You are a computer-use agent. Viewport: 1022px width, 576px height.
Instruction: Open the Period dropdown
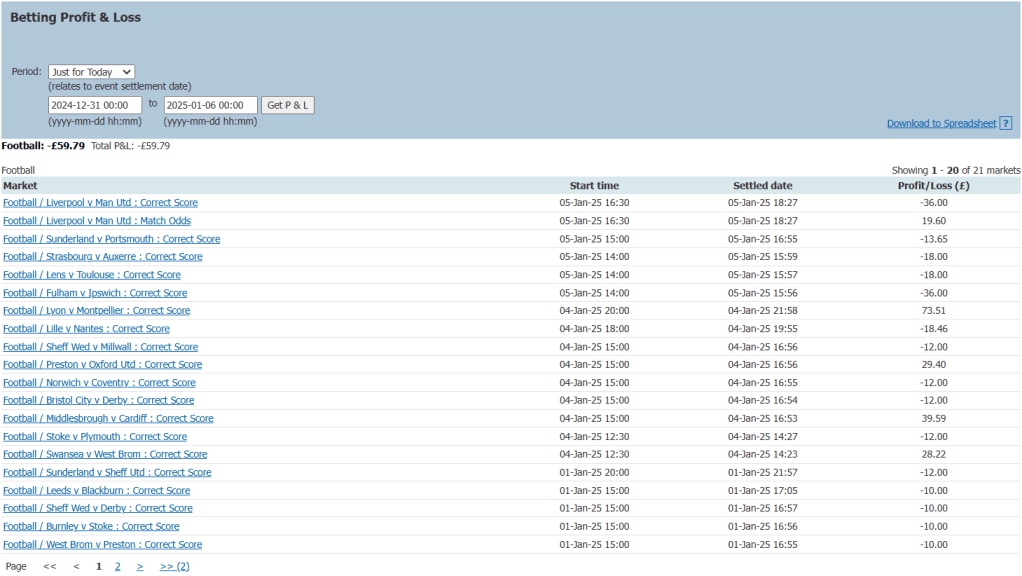click(91, 72)
